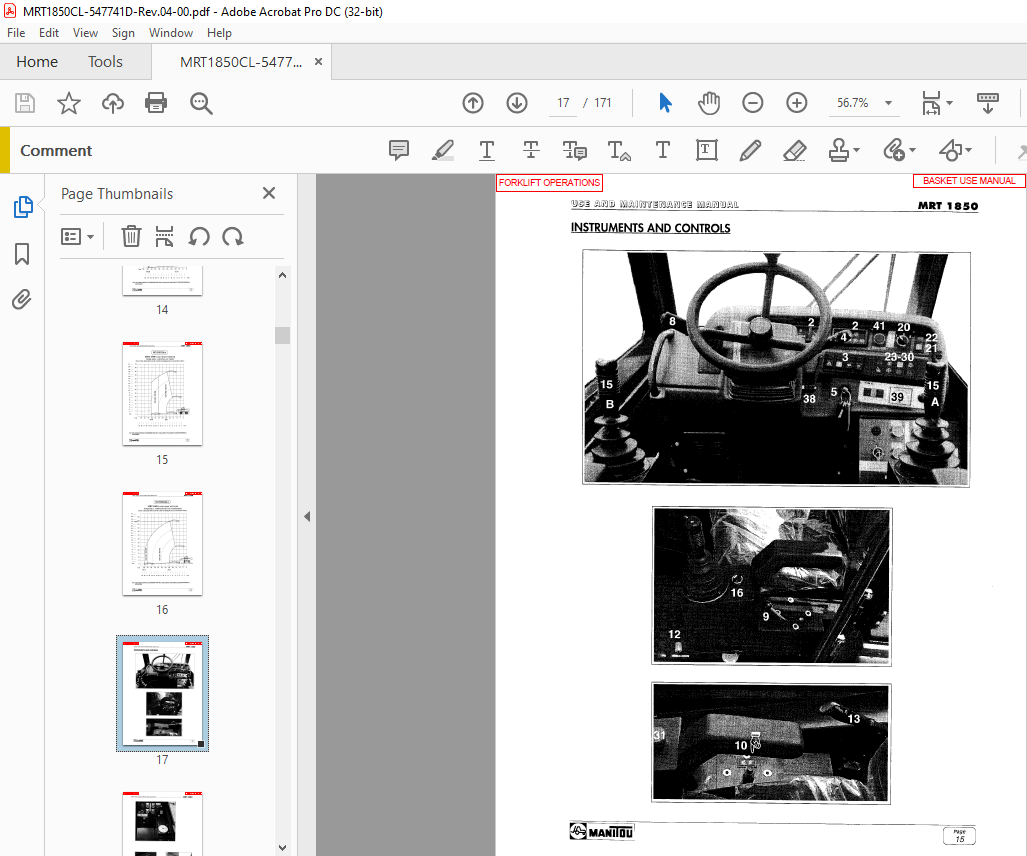Go to the next page arrow
This screenshot has width=1027, height=856.
517,103
